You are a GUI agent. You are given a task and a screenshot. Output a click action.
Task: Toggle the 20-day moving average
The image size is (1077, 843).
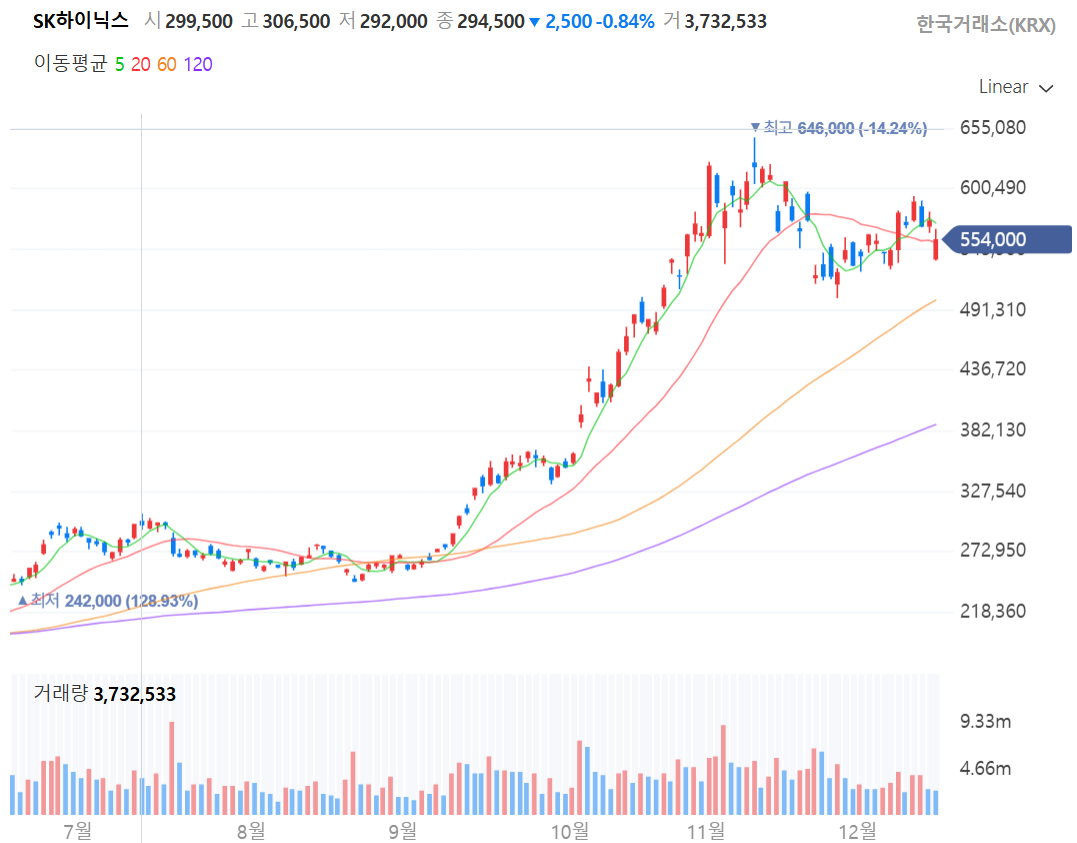point(141,65)
